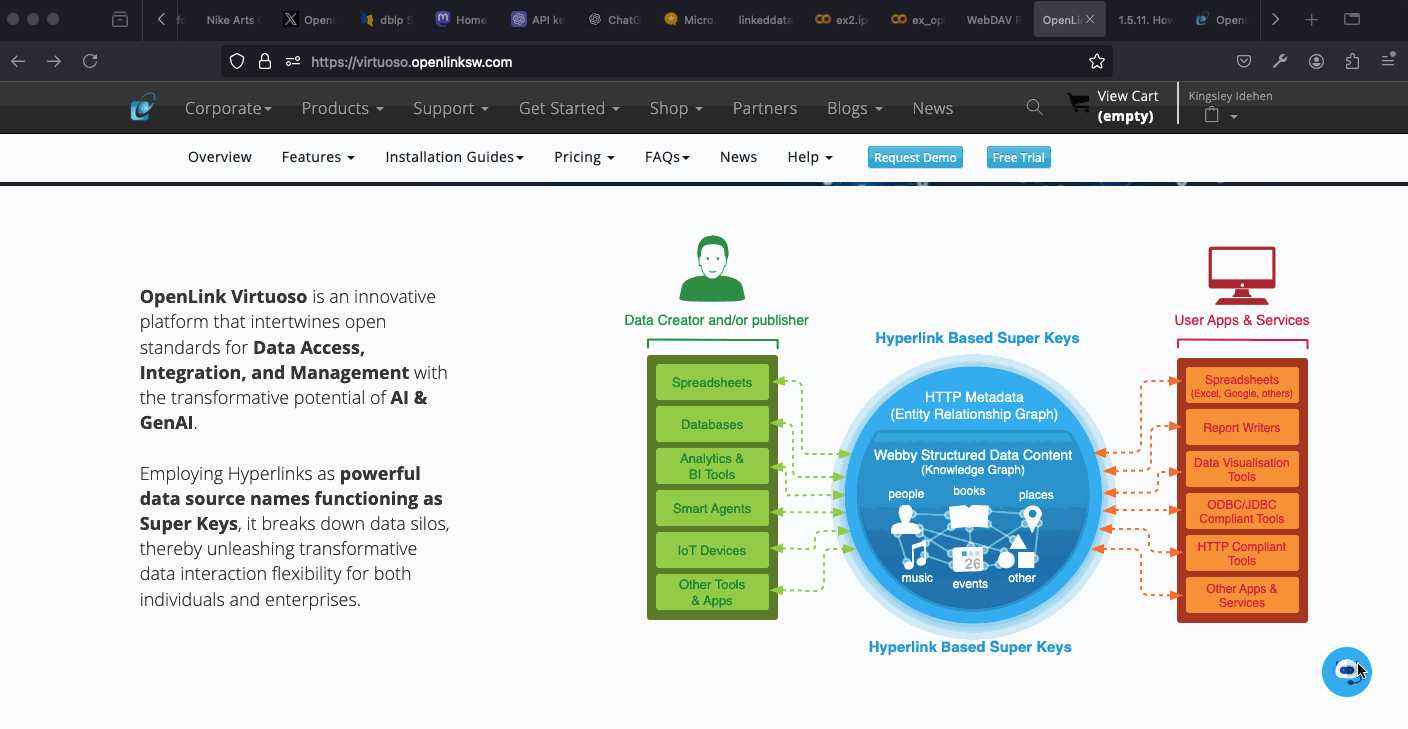Click the archive icon left of tabs
1408x729 pixels.
tap(120, 19)
